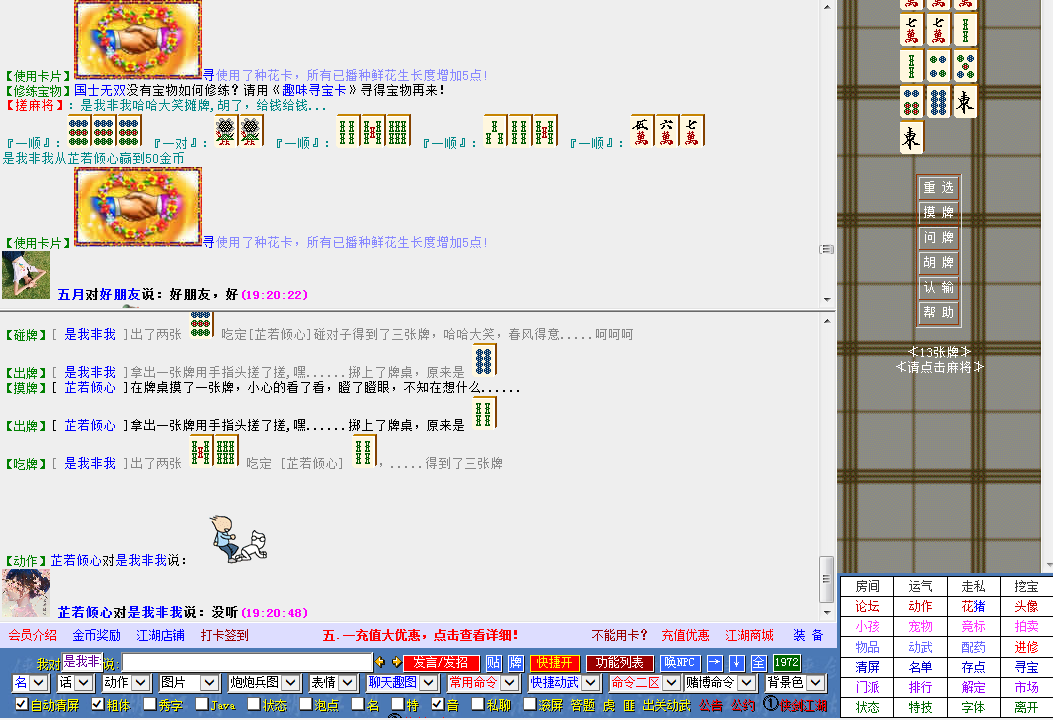Click the blue down-arrow ↓ toolbar icon
Screen dimensions: 1053x720
[x=737, y=663]
